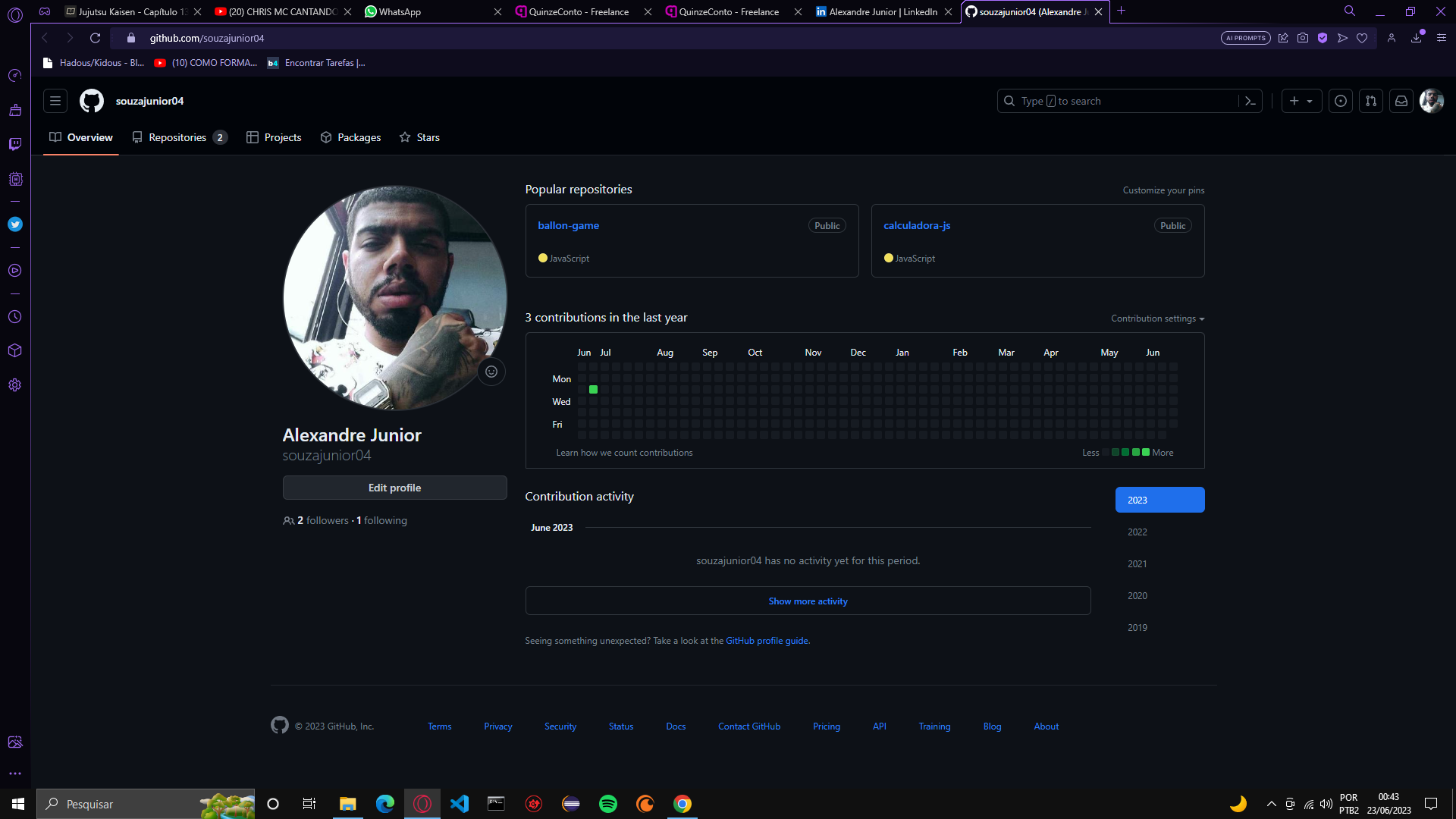Expand the Contribution settings dropdown
This screenshot has width=1456, height=819.
pos(1157,318)
